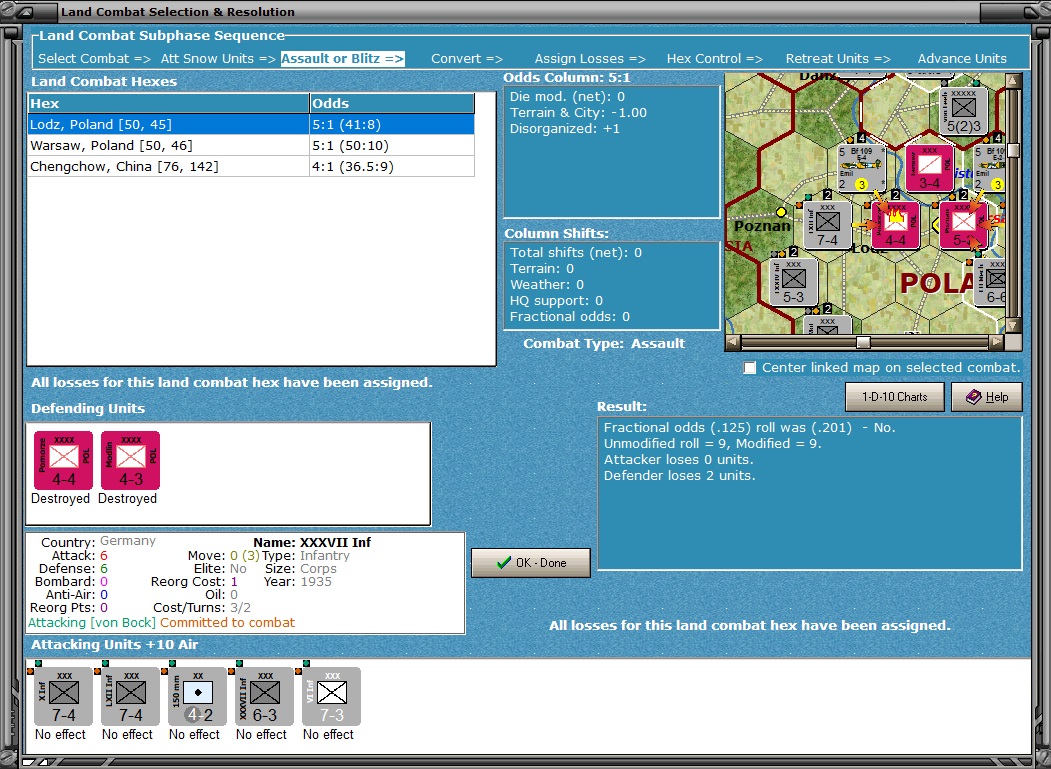Click the burning Polish 4-4 counter on map

pos(895,225)
